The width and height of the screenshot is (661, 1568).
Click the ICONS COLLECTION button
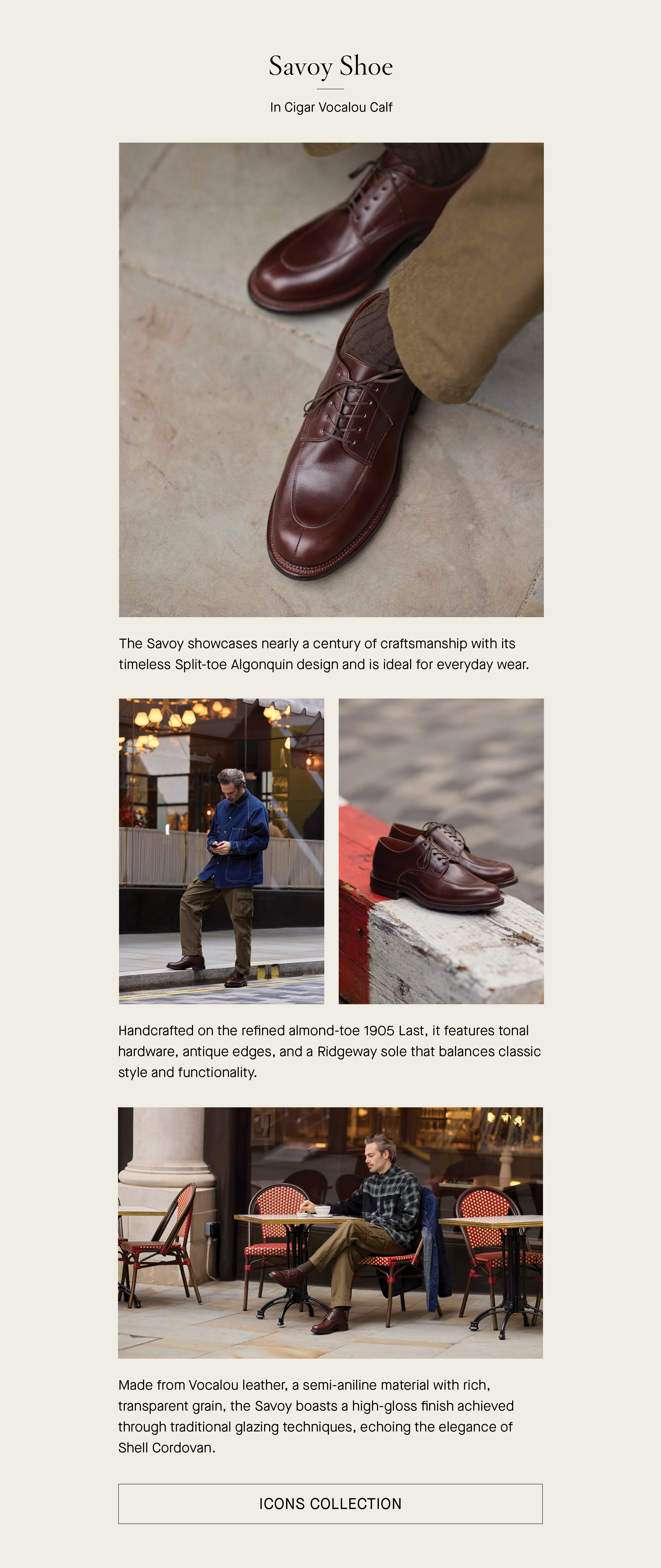click(330, 1503)
